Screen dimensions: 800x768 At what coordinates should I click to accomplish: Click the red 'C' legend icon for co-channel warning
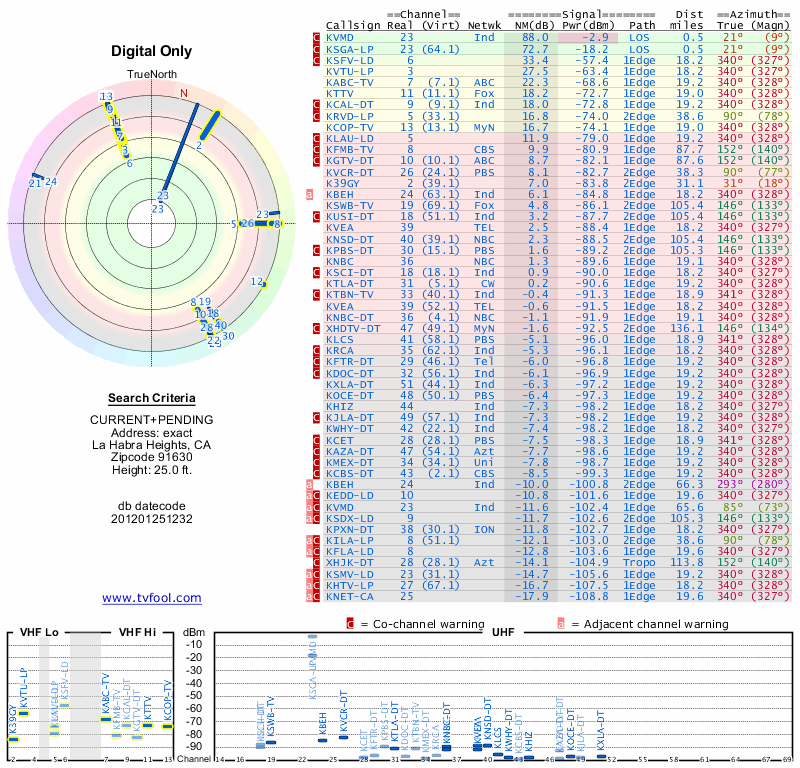click(350, 624)
